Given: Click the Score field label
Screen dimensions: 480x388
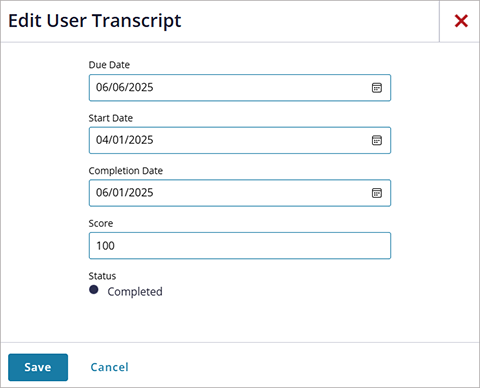Looking at the screenshot, I should tap(101, 223).
